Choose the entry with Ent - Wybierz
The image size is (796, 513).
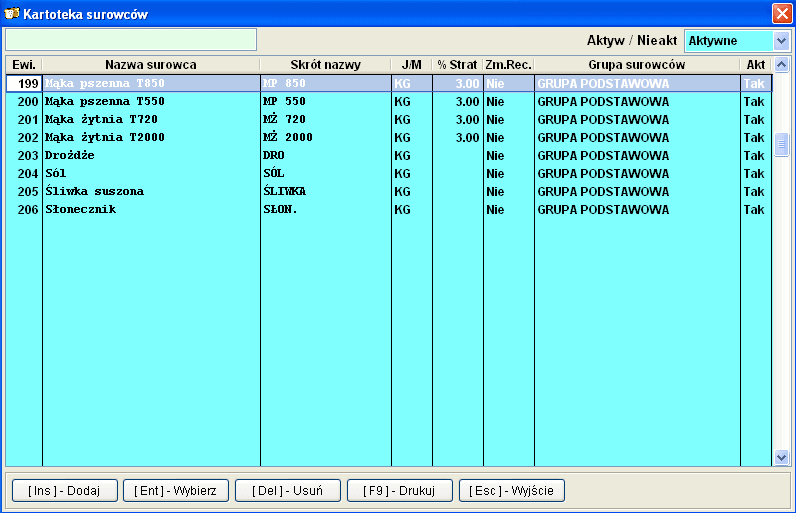(176, 491)
